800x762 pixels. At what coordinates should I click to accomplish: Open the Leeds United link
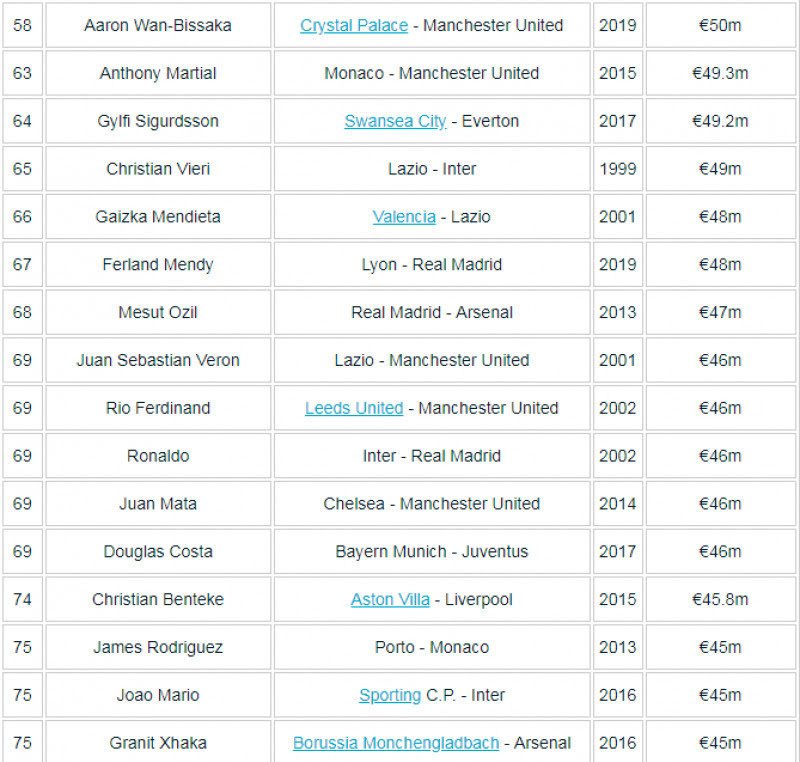pos(354,408)
